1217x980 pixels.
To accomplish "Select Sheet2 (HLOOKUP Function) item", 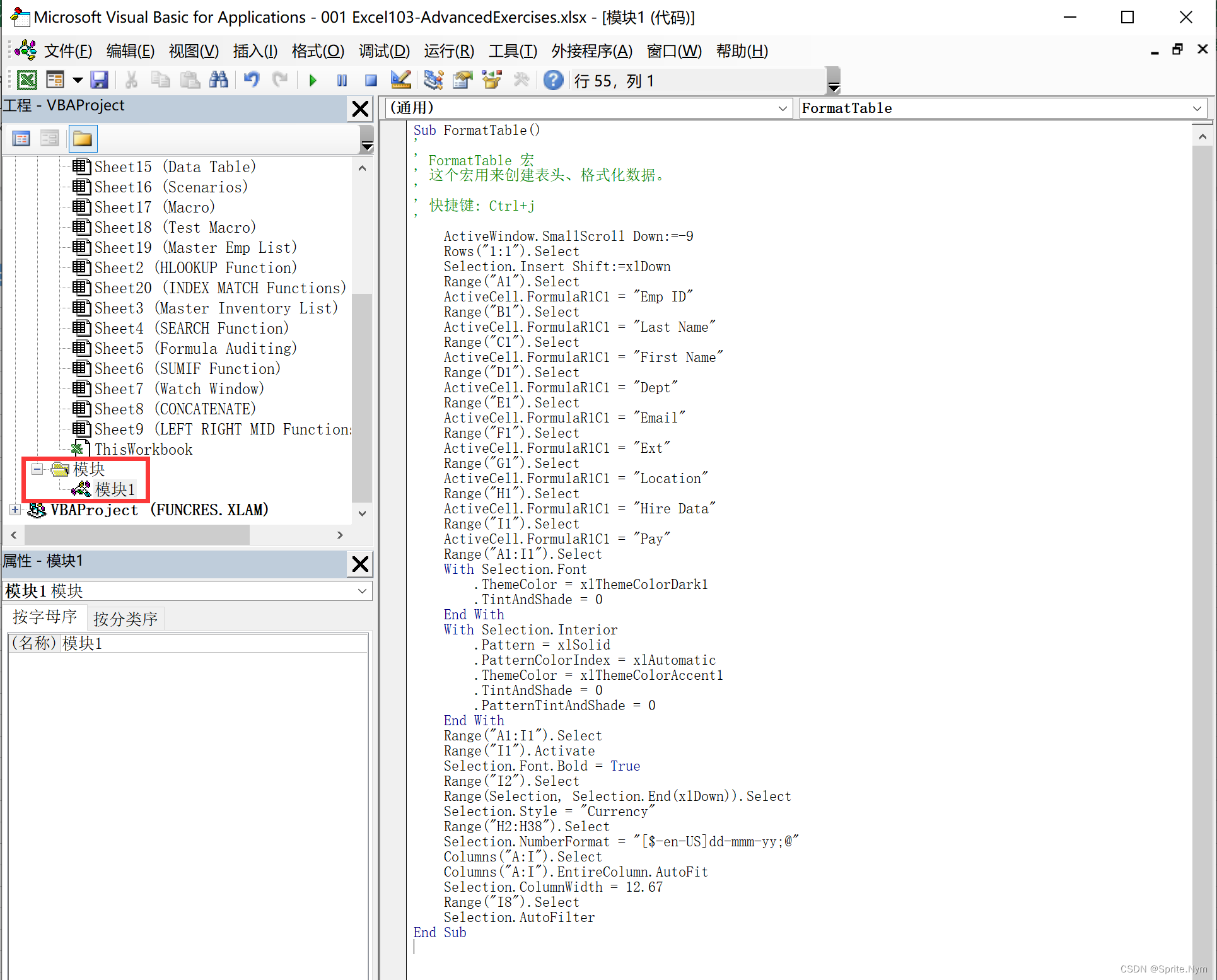I will click(x=195, y=267).
